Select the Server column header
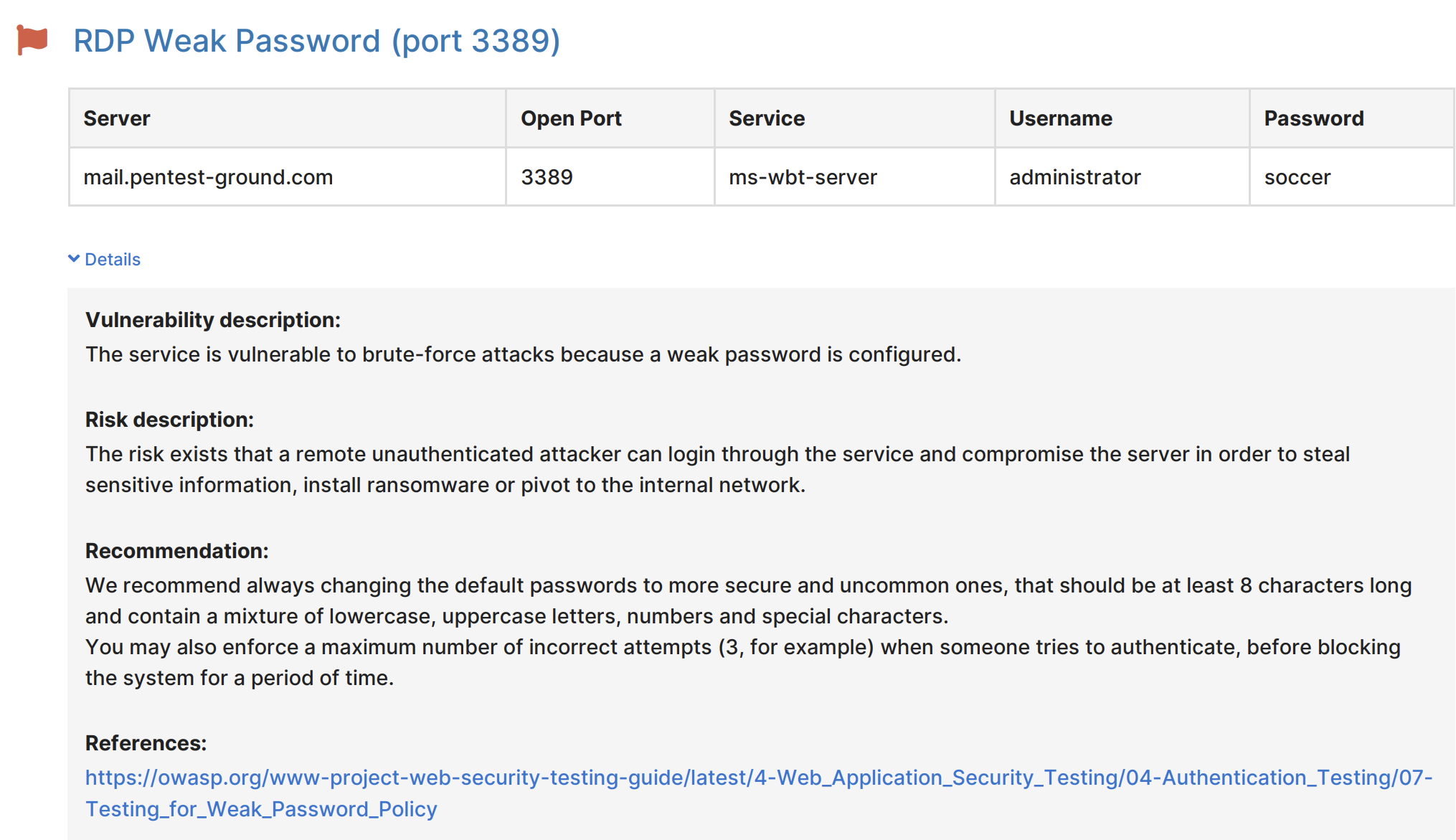Screen dimensions: 1456x840 coord(117,118)
